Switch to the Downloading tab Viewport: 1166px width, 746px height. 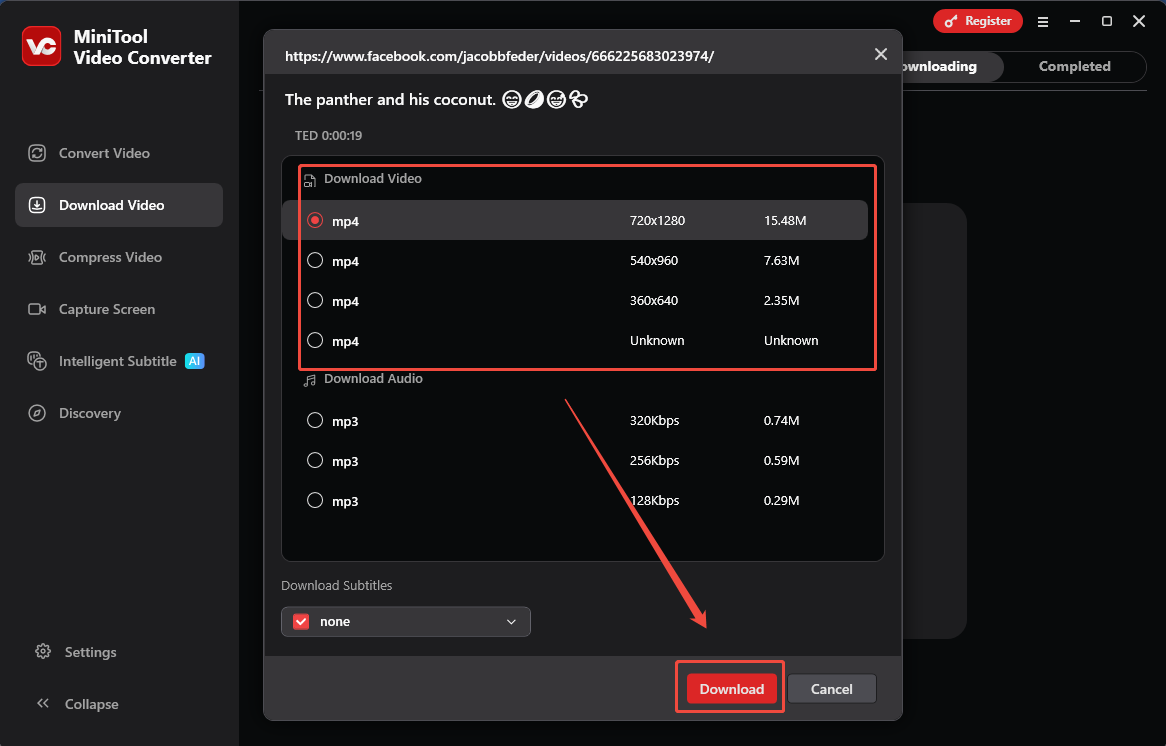tap(940, 66)
